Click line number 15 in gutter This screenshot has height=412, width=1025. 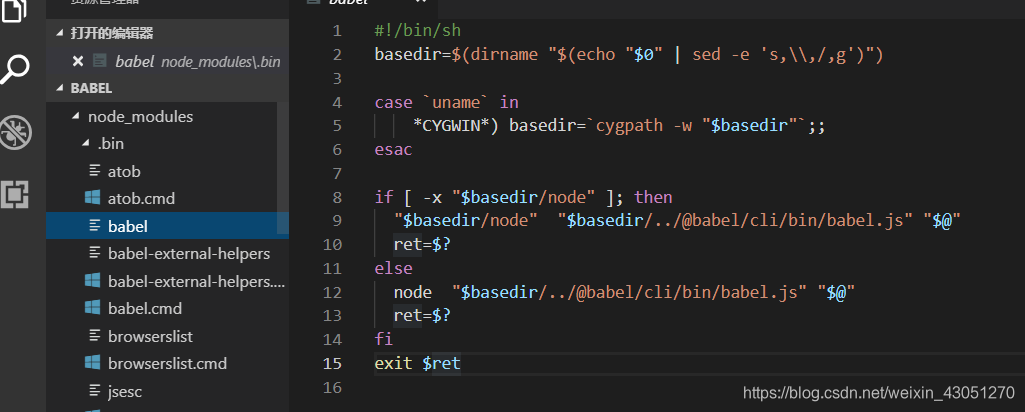(x=332, y=363)
